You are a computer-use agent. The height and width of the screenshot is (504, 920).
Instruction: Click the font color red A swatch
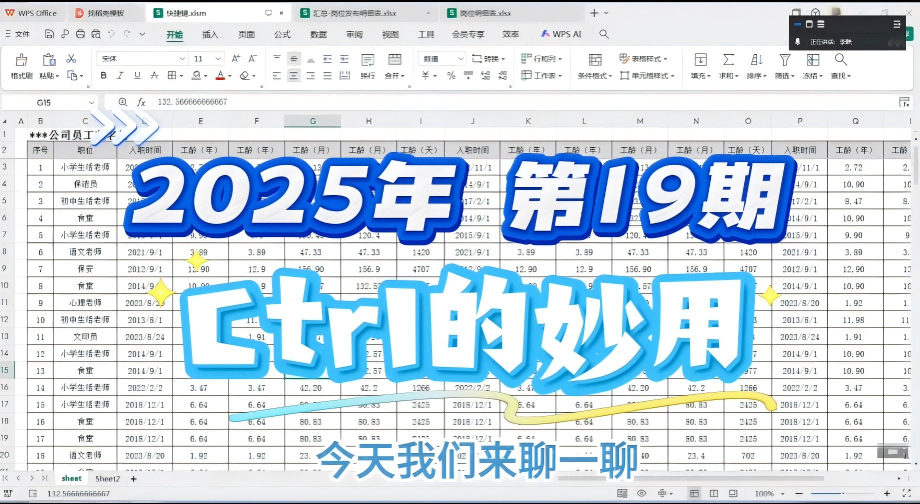pyautogui.click(x=220, y=75)
